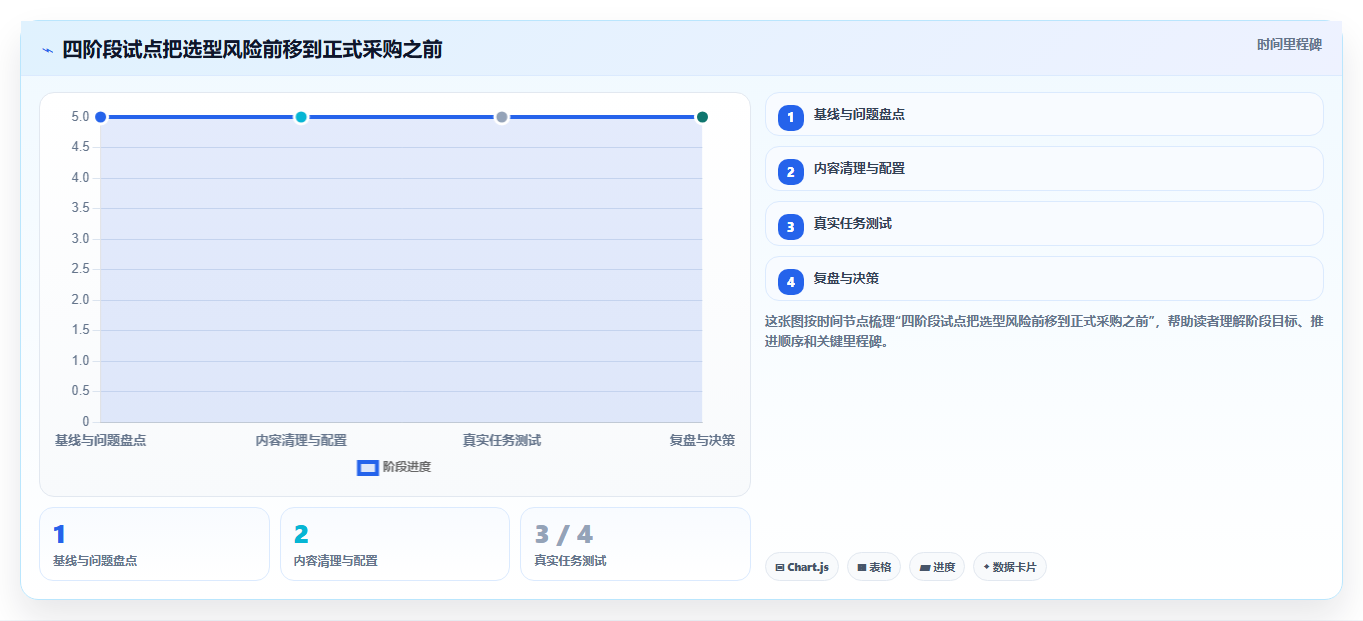Click the icon in the Chart.js tag

pyautogui.click(x=780, y=567)
